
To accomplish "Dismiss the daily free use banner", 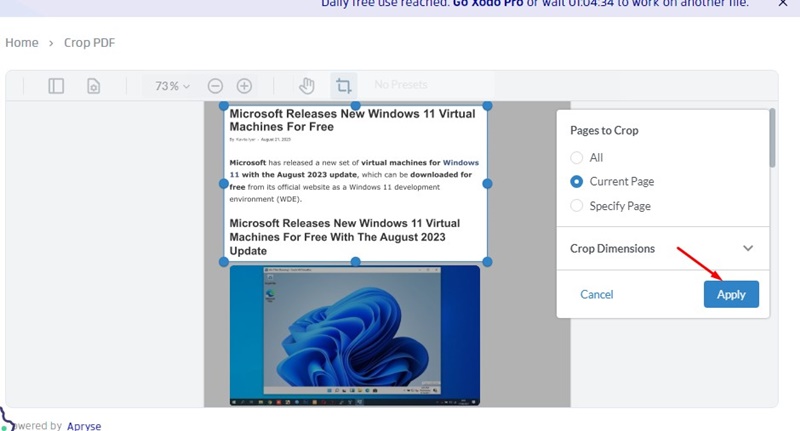I will pos(783,3).
